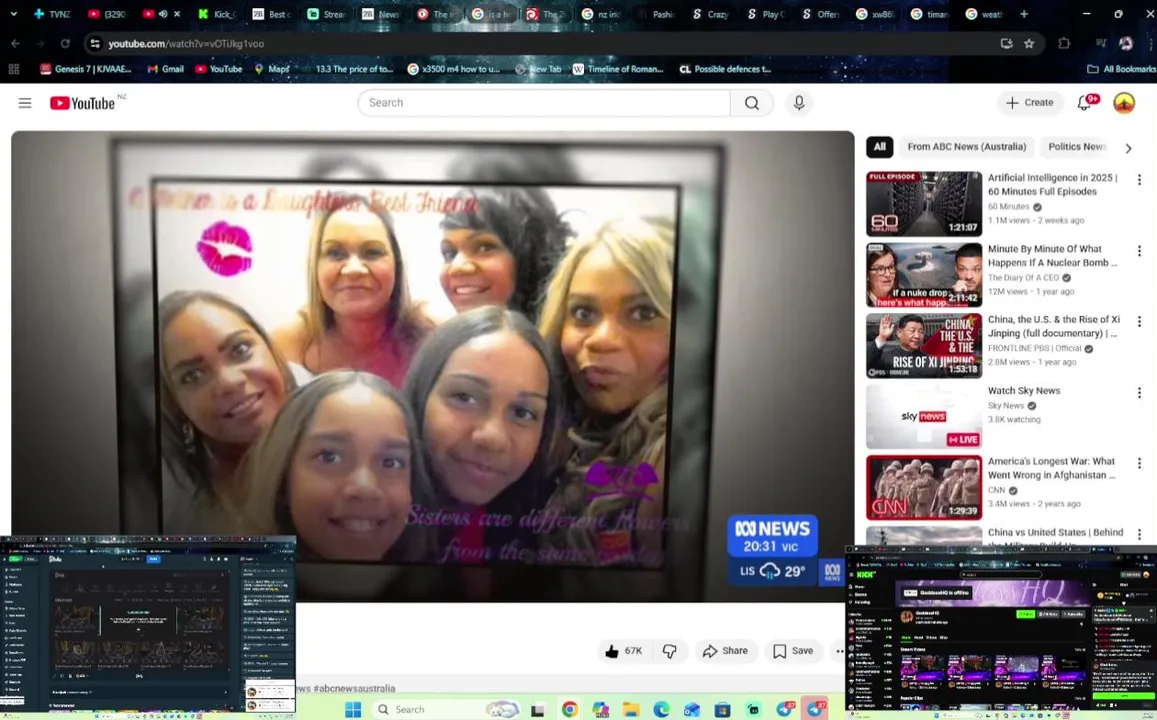The image size is (1157, 720).
Task: Dislike the video with thumbs down
Action: tap(669, 651)
